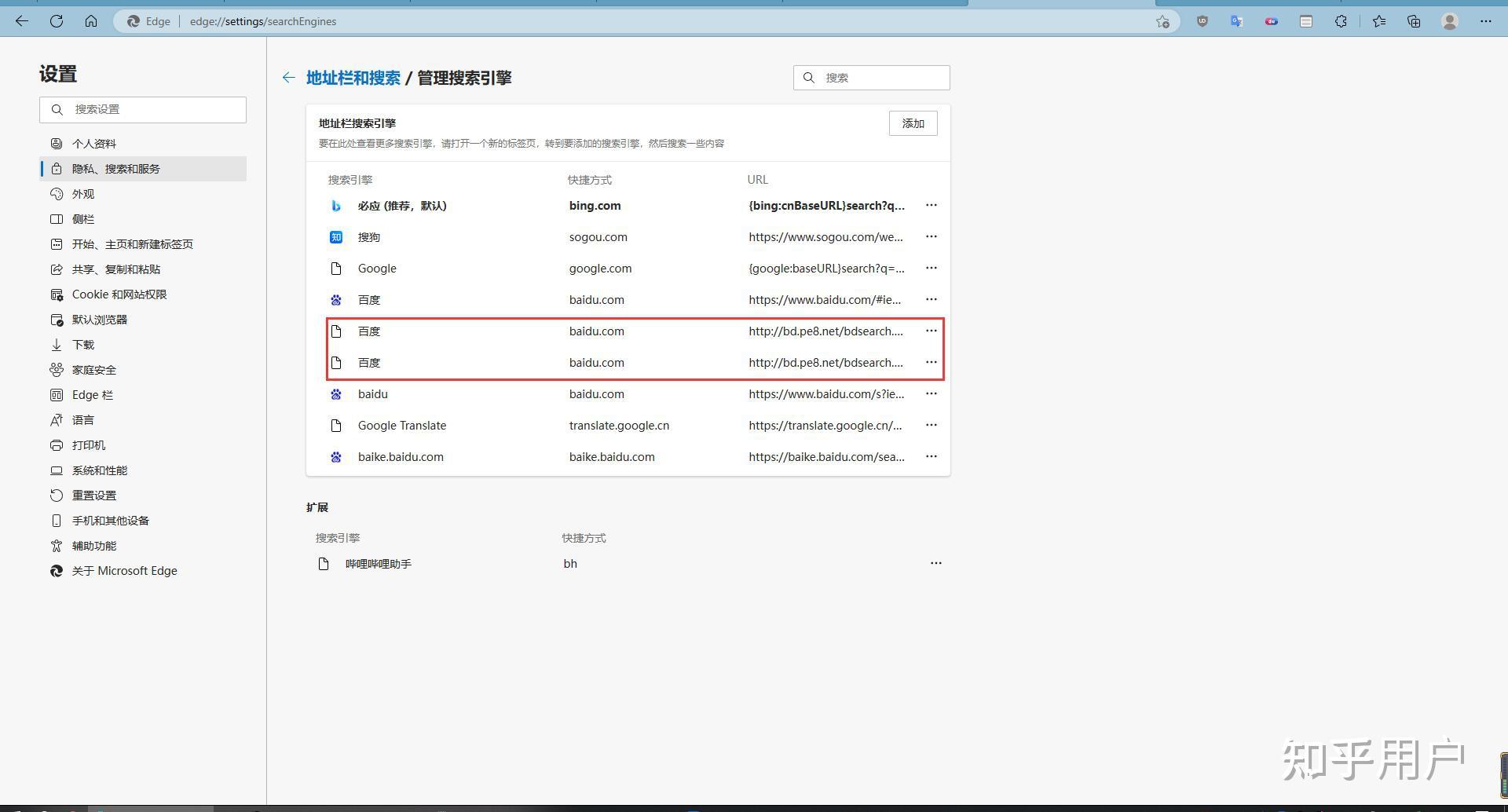Click the Bing logo icon in 必应 row
Image resolution: width=1508 pixels, height=812 pixels.
click(336, 206)
